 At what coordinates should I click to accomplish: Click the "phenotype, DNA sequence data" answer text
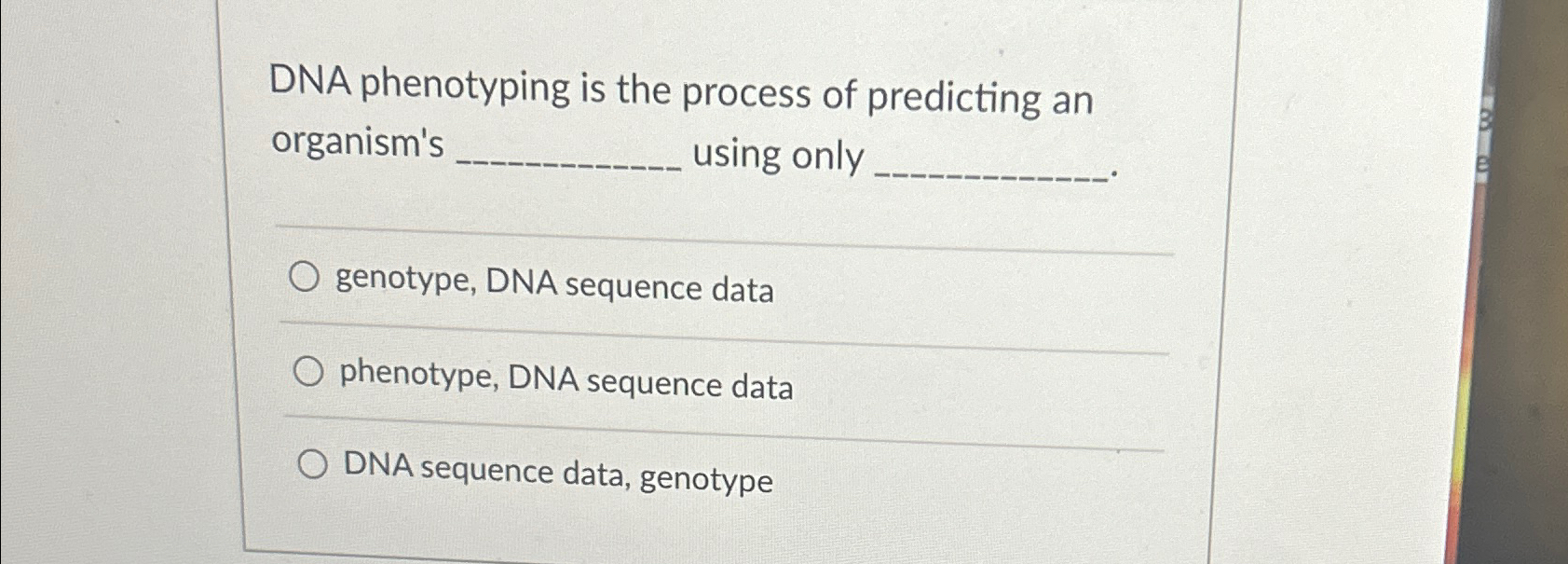point(566,383)
